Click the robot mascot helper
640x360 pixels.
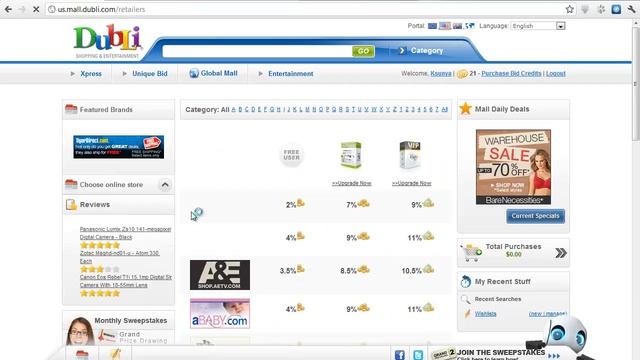565,337
